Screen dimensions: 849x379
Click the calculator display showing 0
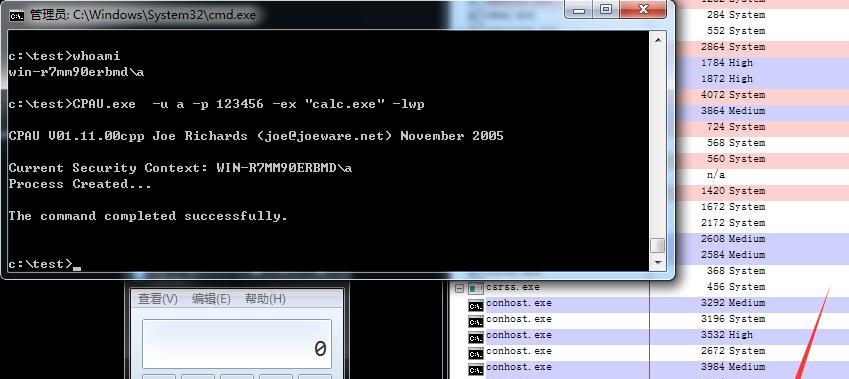click(237, 344)
